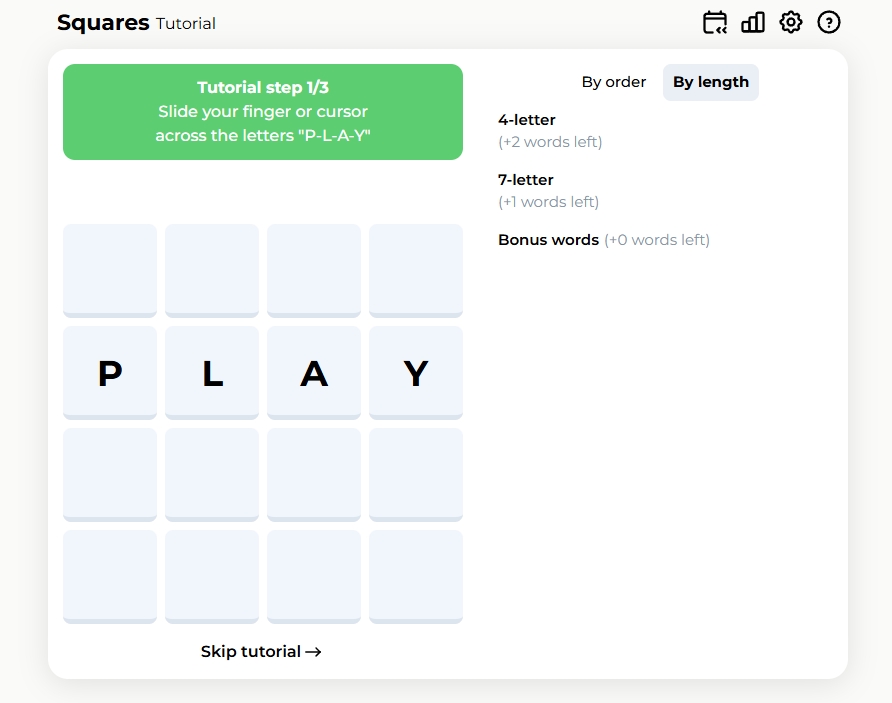This screenshot has height=703, width=892.
Task: Open the settings gear icon
Action: (x=791, y=23)
